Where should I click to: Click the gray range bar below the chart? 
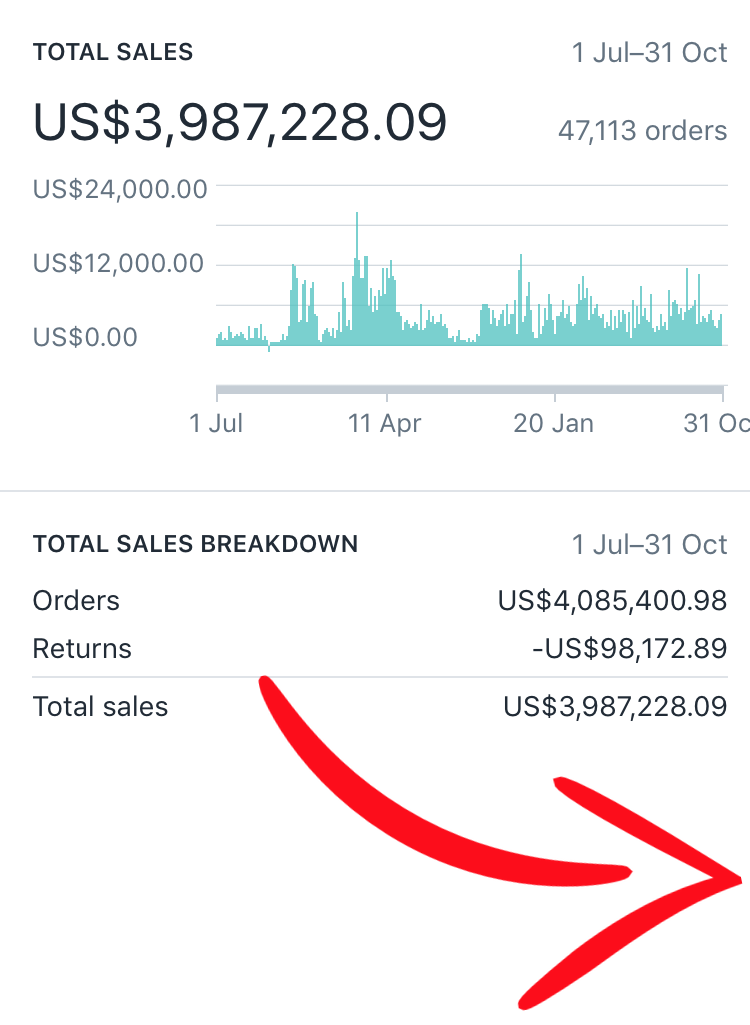pyautogui.click(x=469, y=389)
